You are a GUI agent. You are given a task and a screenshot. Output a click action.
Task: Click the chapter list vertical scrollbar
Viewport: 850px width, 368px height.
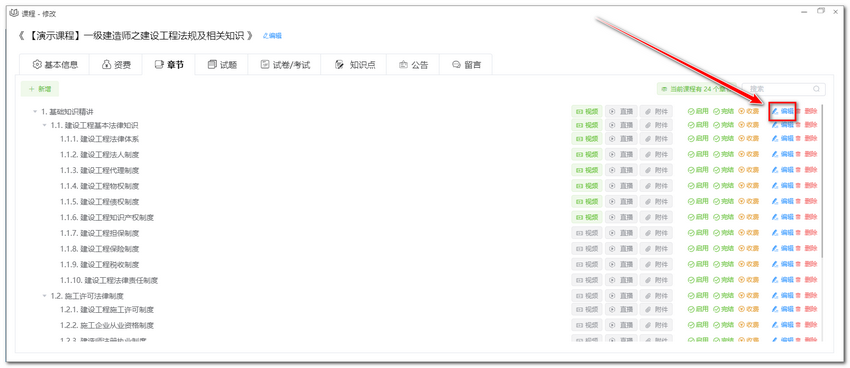[822, 182]
